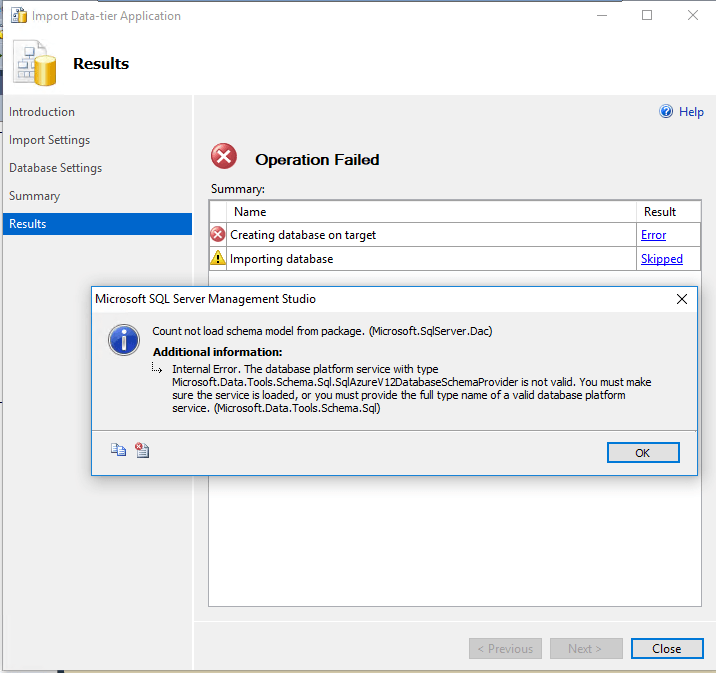Screen dimensions: 716x673
Task: Open the Error result link
Action: [x=653, y=235]
